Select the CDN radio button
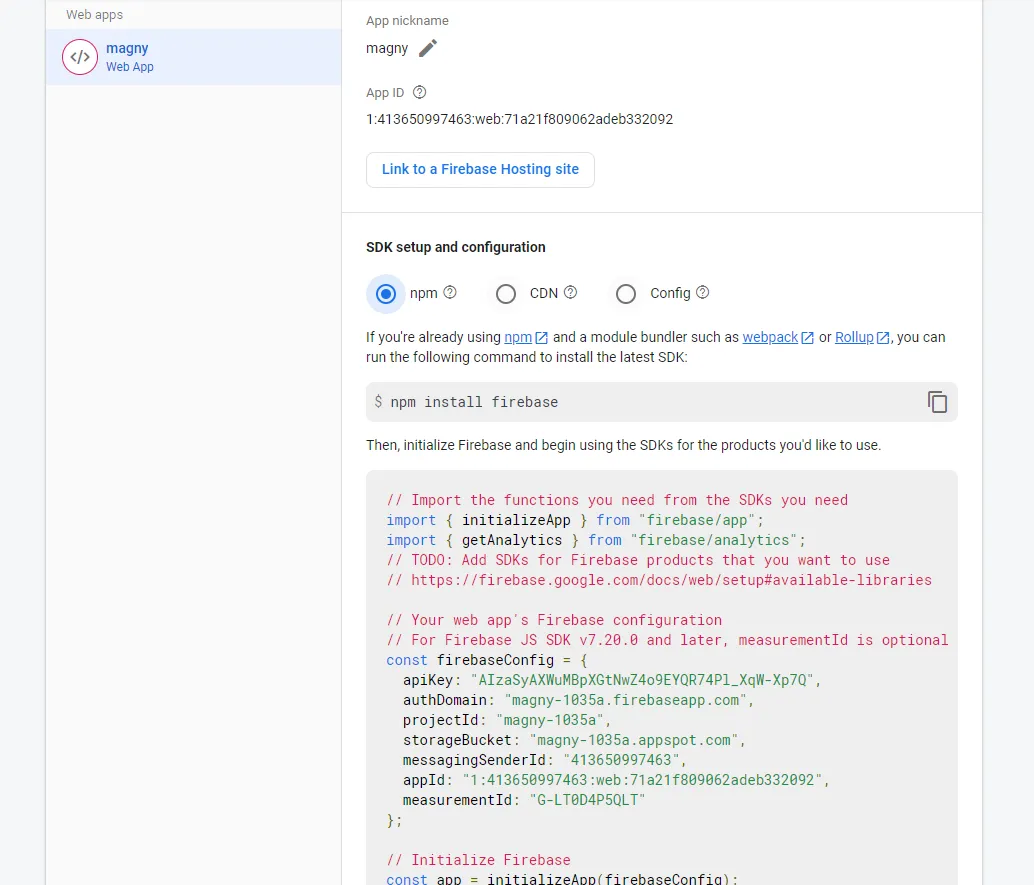The height and width of the screenshot is (885, 1034). [506, 294]
